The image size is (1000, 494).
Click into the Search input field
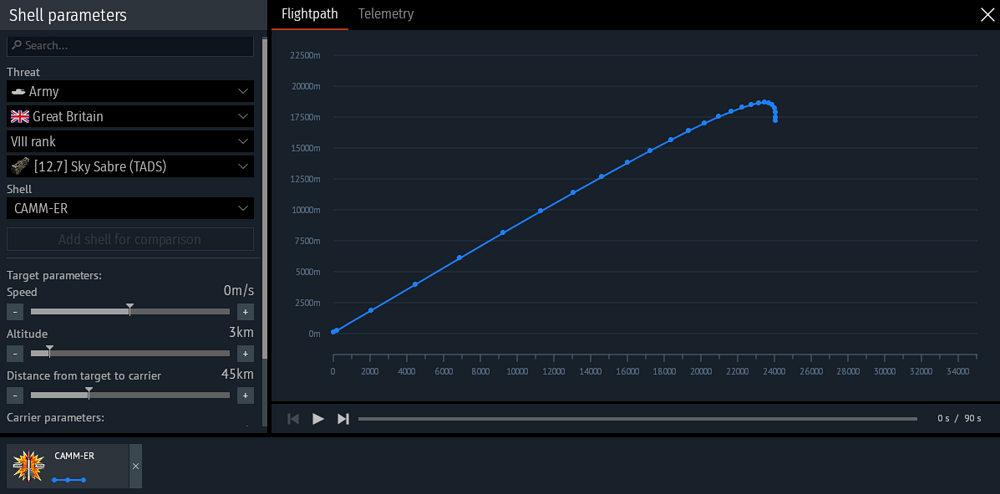pos(130,46)
